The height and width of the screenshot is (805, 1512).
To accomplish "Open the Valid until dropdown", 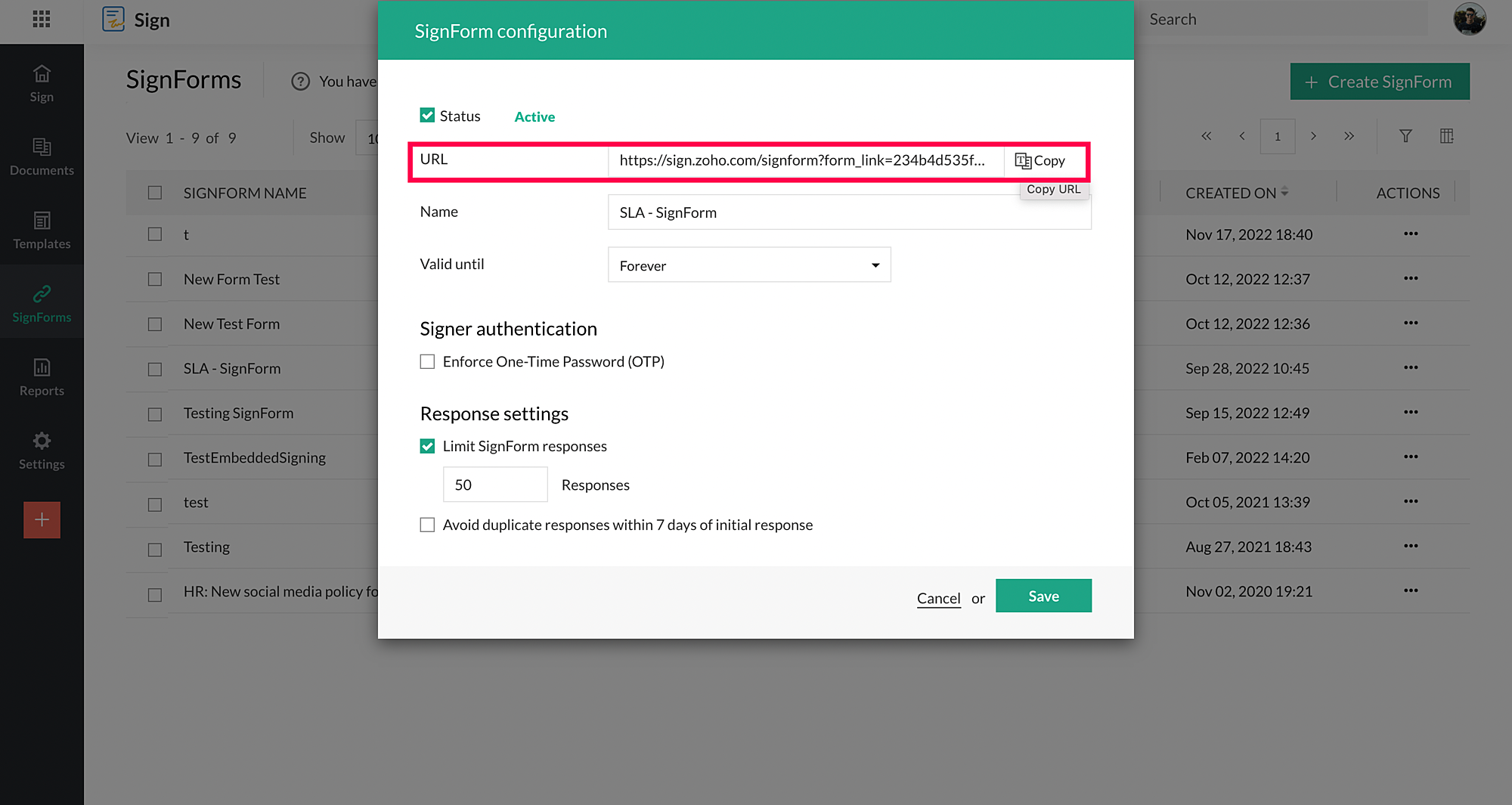I will pyautogui.click(x=749, y=265).
